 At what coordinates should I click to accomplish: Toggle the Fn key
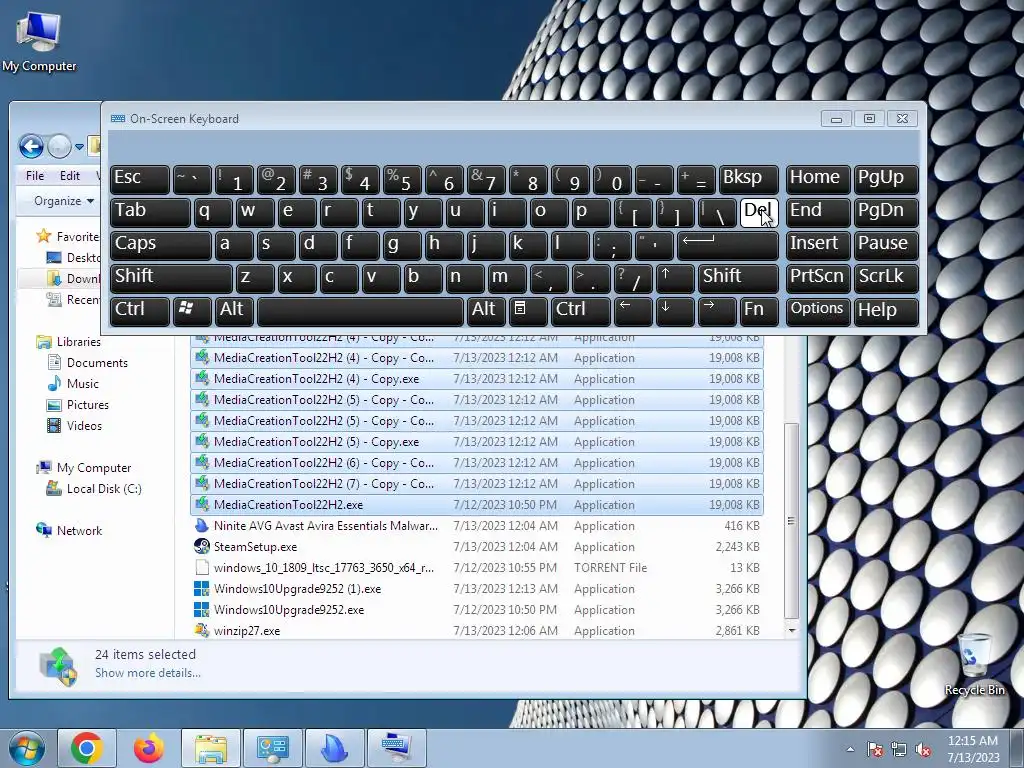759,311
